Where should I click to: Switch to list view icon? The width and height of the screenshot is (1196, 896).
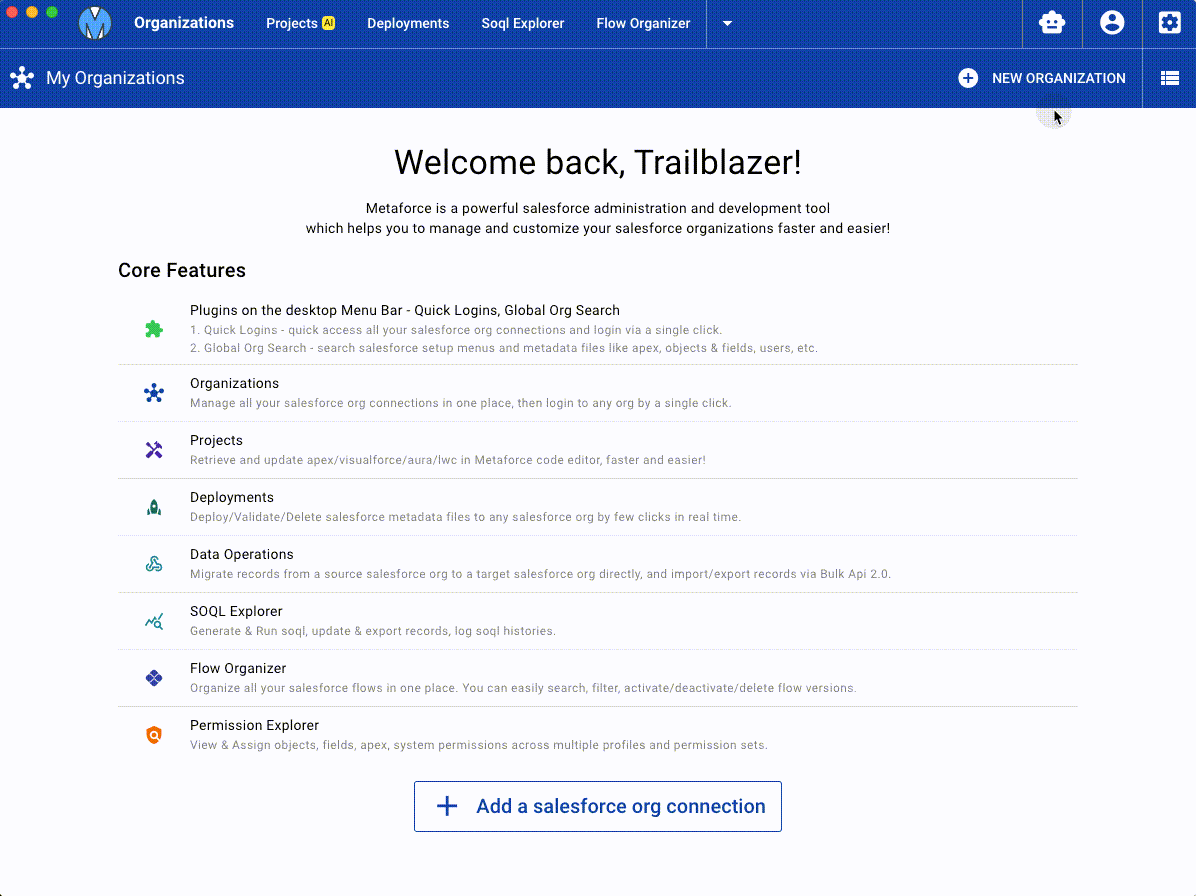pos(1169,78)
